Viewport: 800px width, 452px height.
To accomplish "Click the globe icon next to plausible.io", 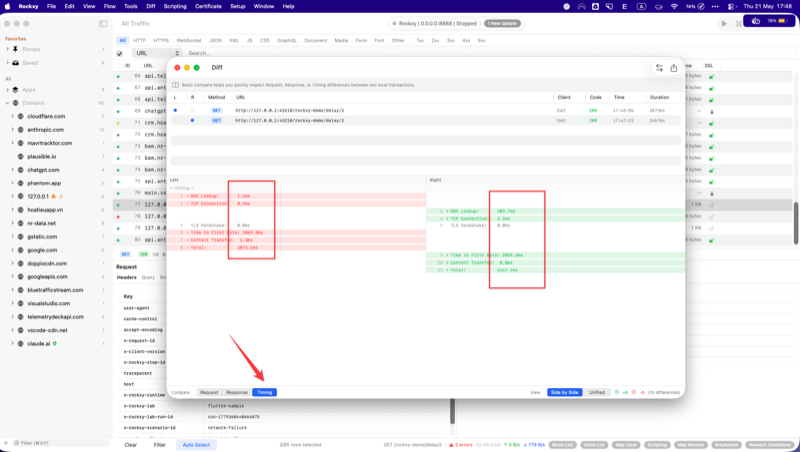I will point(21,157).
